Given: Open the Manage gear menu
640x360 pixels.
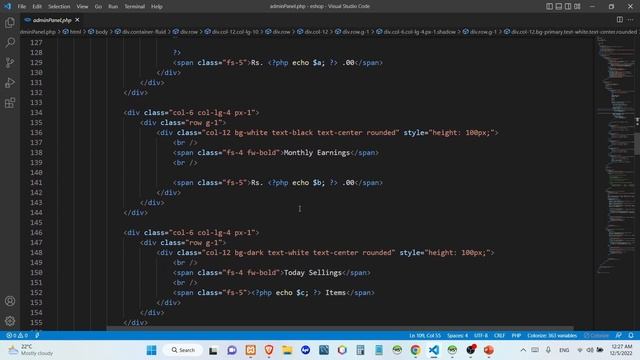Looking at the screenshot, I should pyautogui.click(x=10, y=321).
